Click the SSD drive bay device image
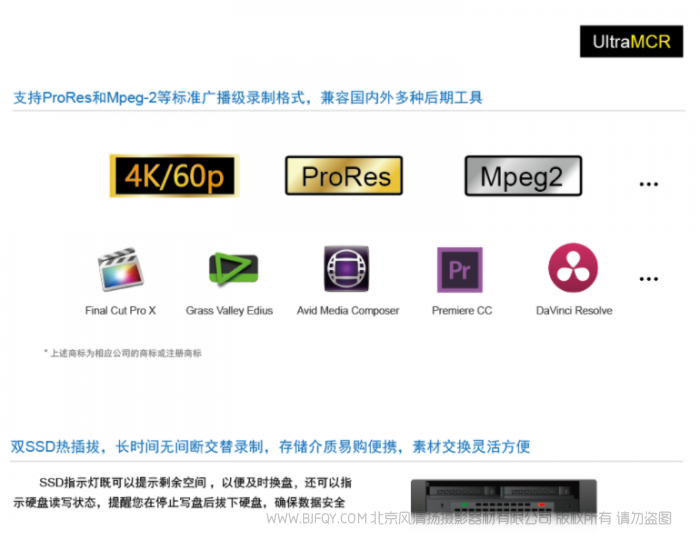Screen dimensions: 700x540 [x=504, y=498]
